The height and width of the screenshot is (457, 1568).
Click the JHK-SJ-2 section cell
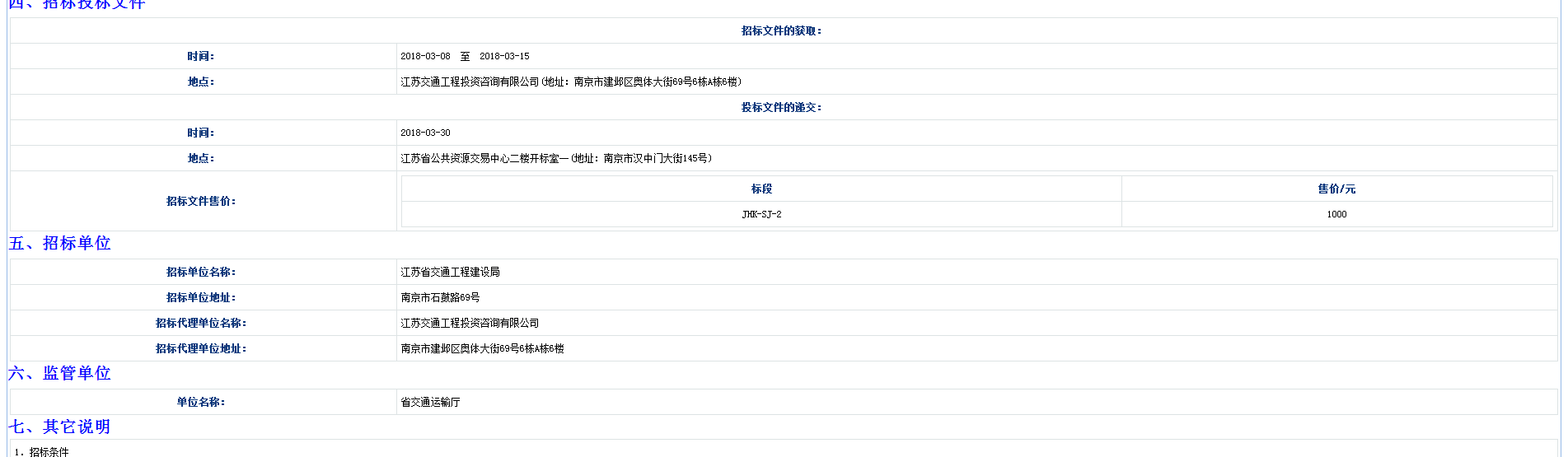761,214
